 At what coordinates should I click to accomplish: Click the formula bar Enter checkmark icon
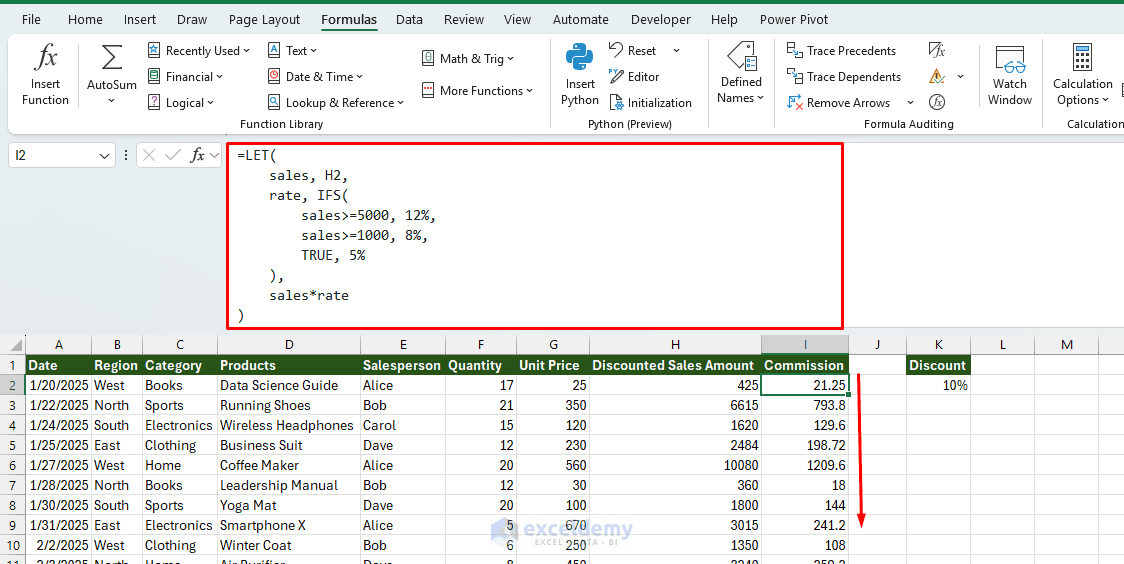pos(173,155)
